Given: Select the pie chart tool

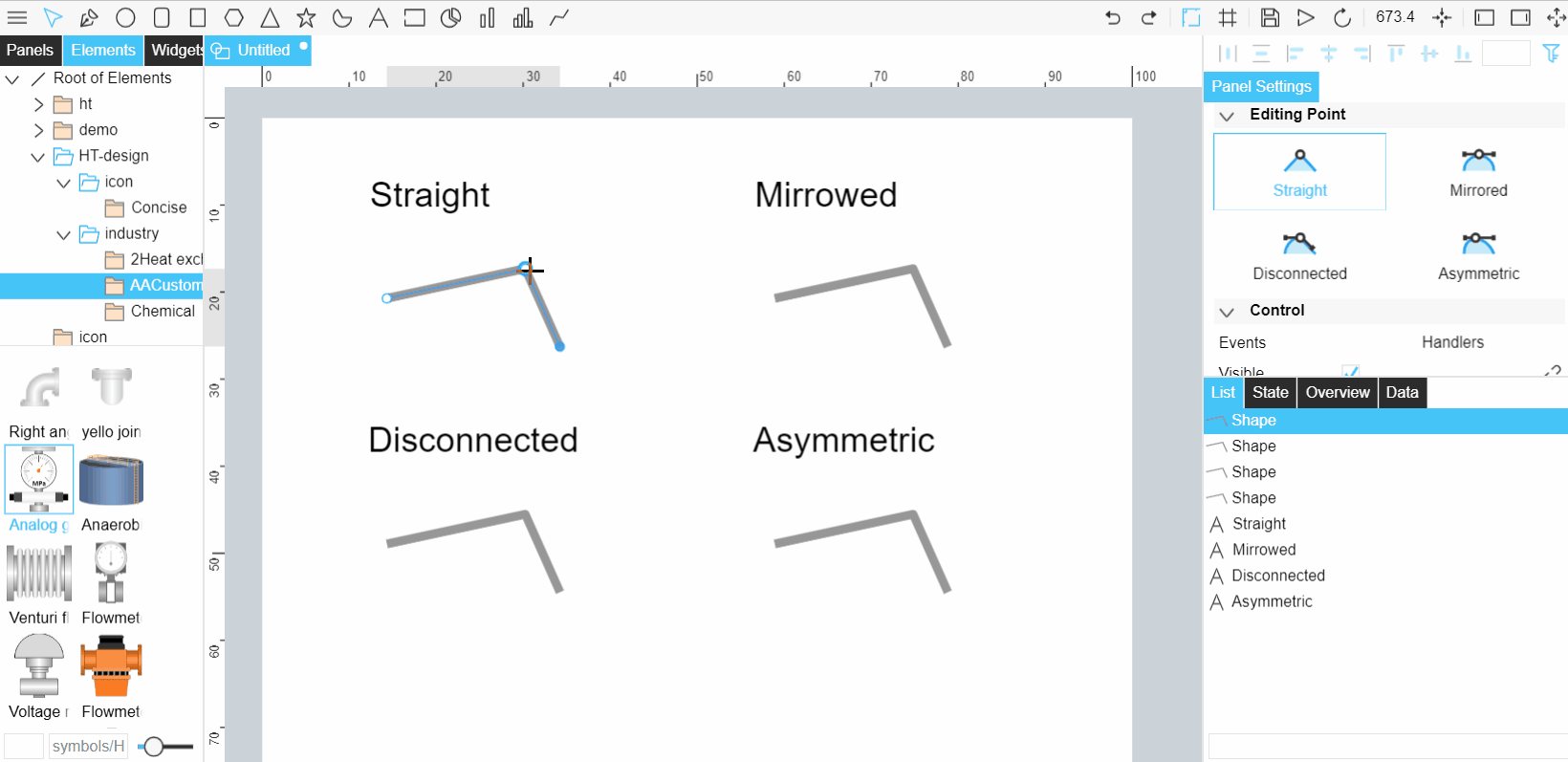Looking at the screenshot, I should [x=450, y=17].
